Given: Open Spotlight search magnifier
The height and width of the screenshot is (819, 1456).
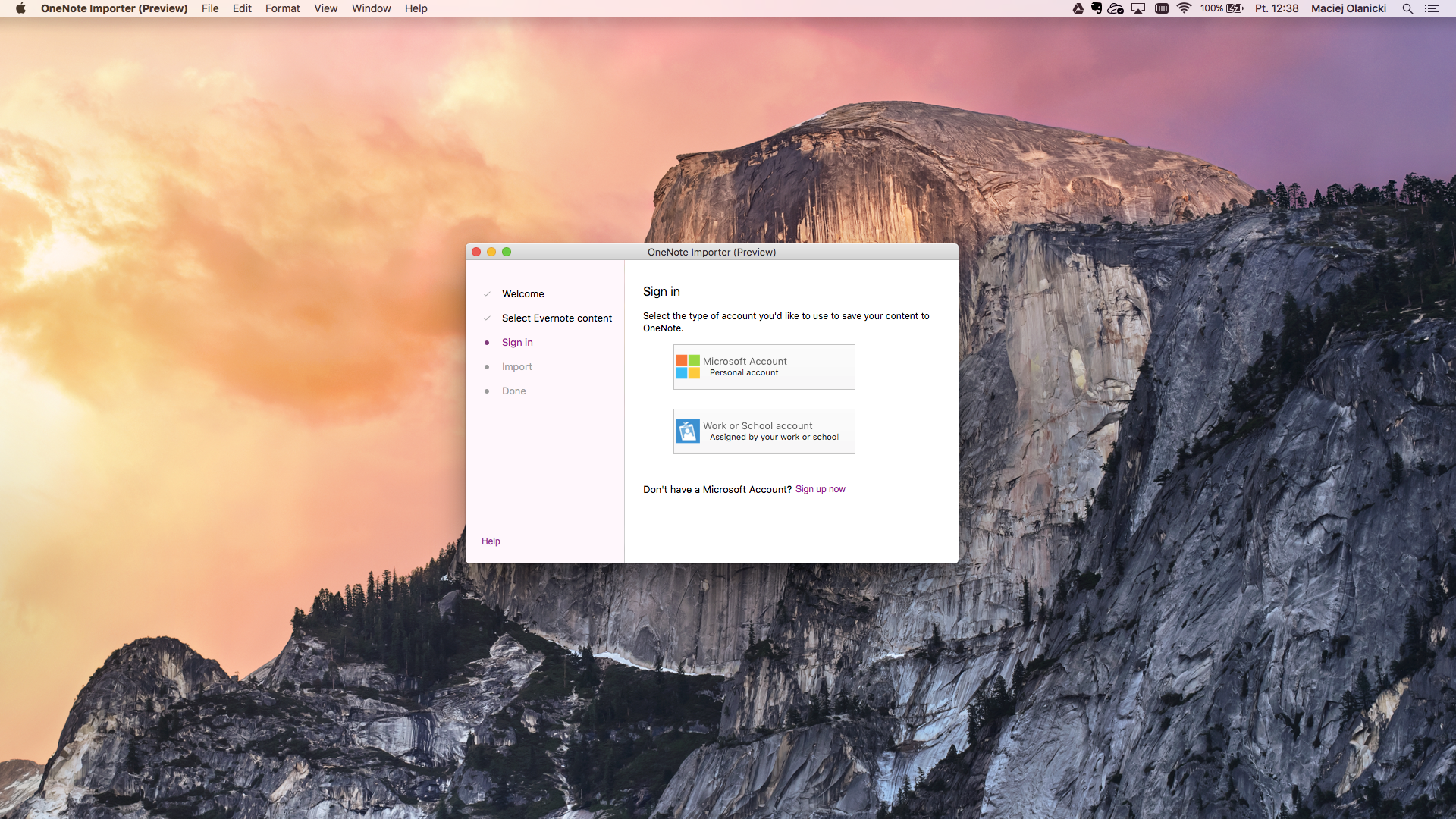Looking at the screenshot, I should coord(1407,8).
